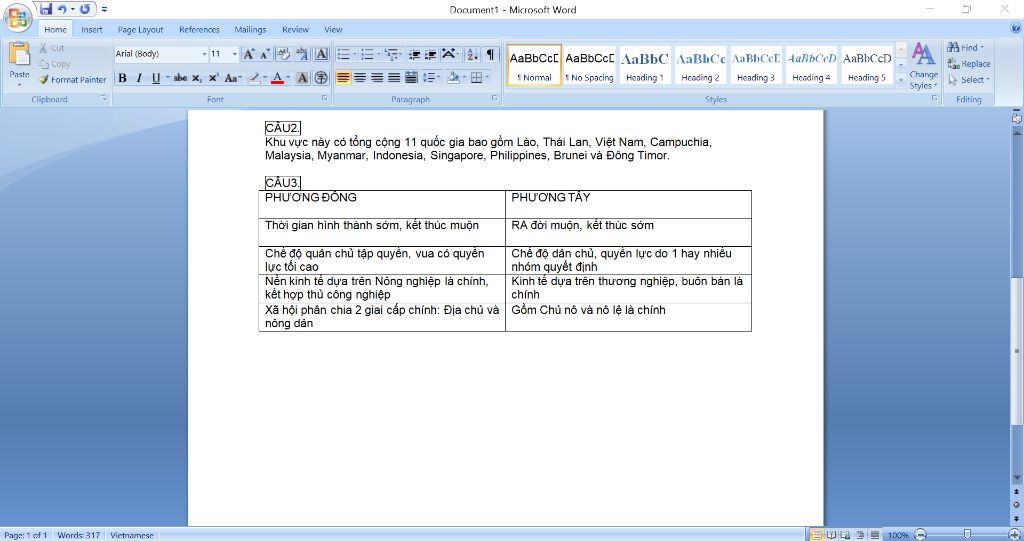Click the text highlight color button
The image size is (1024, 541).
254,78
